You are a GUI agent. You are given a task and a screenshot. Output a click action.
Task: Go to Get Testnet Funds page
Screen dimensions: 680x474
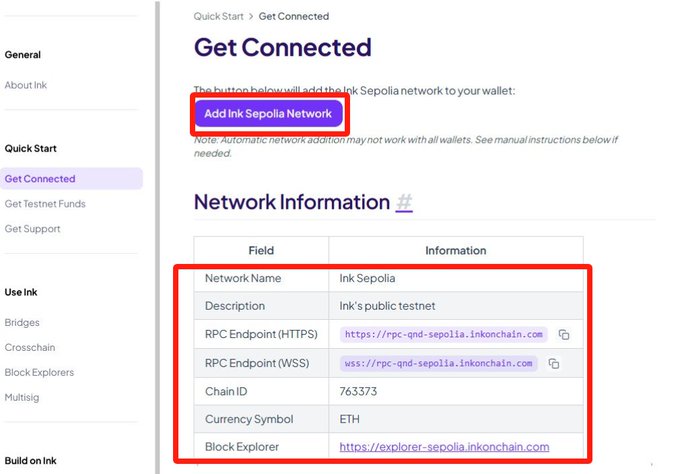(45, 204)
